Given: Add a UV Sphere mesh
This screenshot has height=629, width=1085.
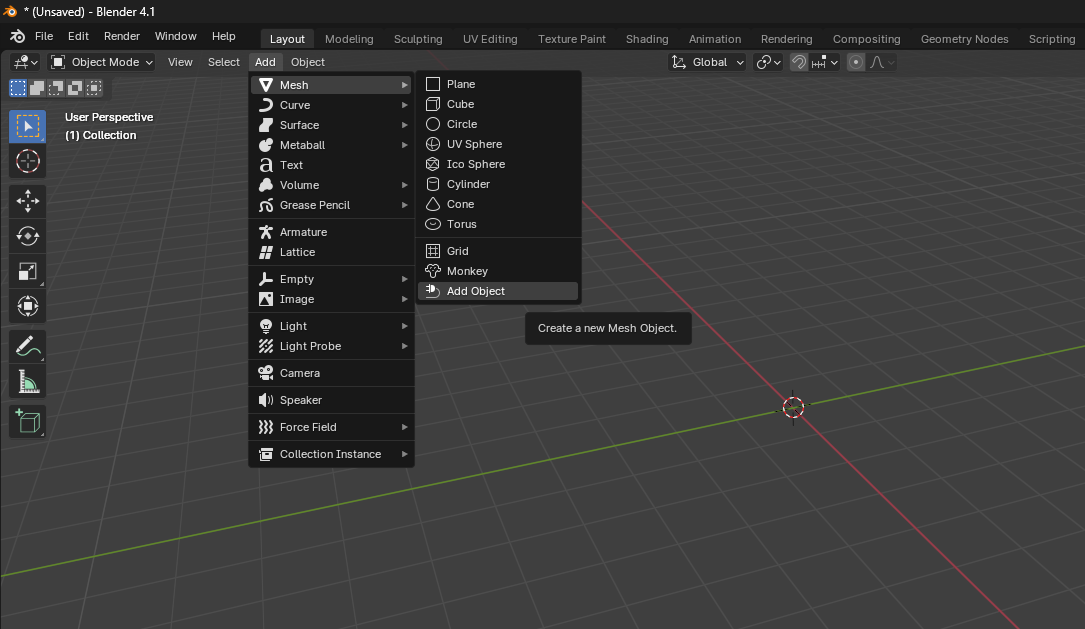Looking at the screenshot, I should point(498,144).
